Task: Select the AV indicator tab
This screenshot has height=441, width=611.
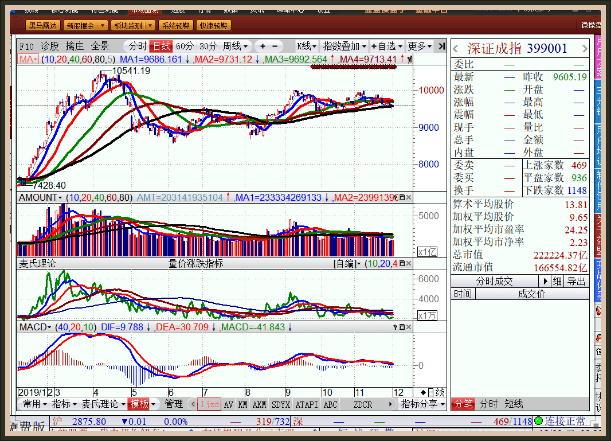Action: [228, 404]
